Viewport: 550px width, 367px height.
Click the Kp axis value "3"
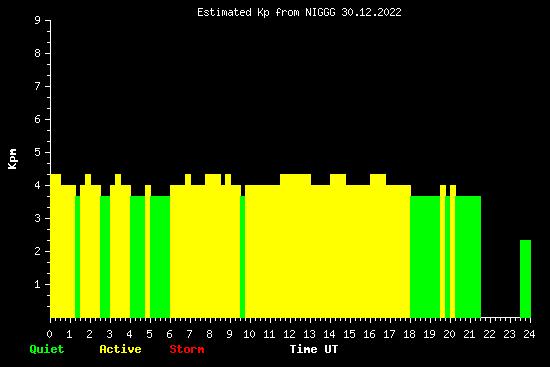[38, 218]
